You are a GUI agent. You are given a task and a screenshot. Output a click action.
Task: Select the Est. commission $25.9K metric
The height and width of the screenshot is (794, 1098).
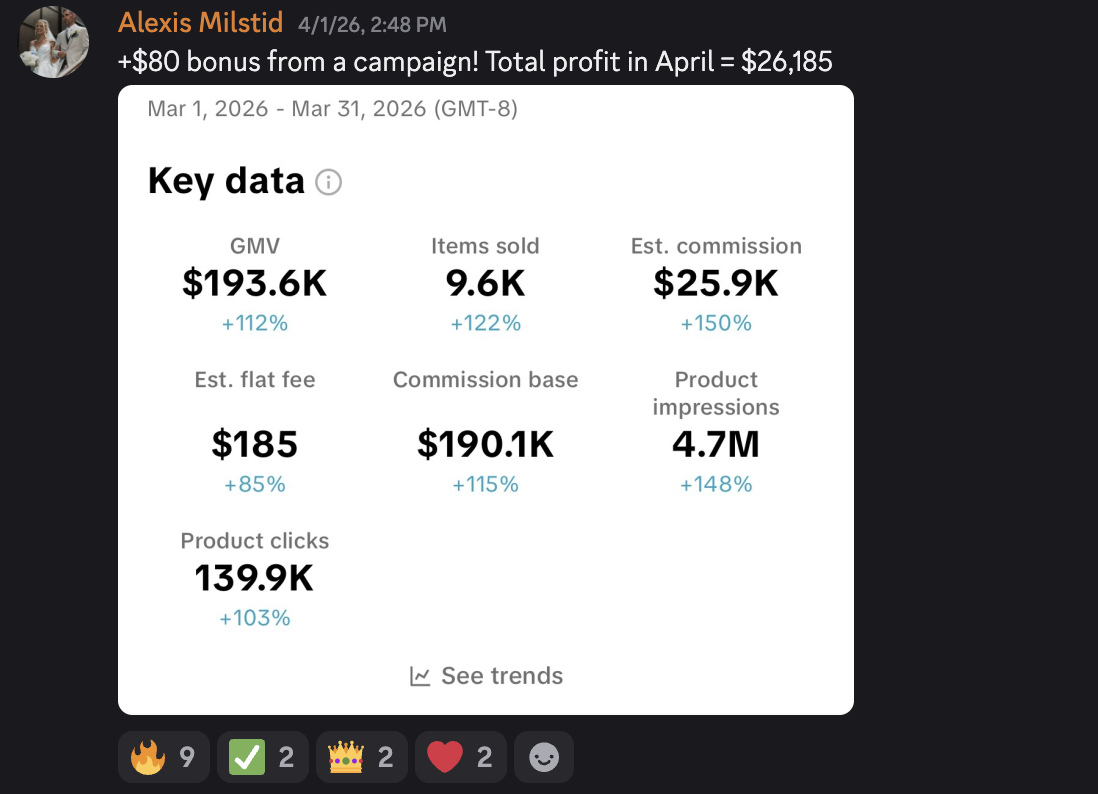(716, 284)
